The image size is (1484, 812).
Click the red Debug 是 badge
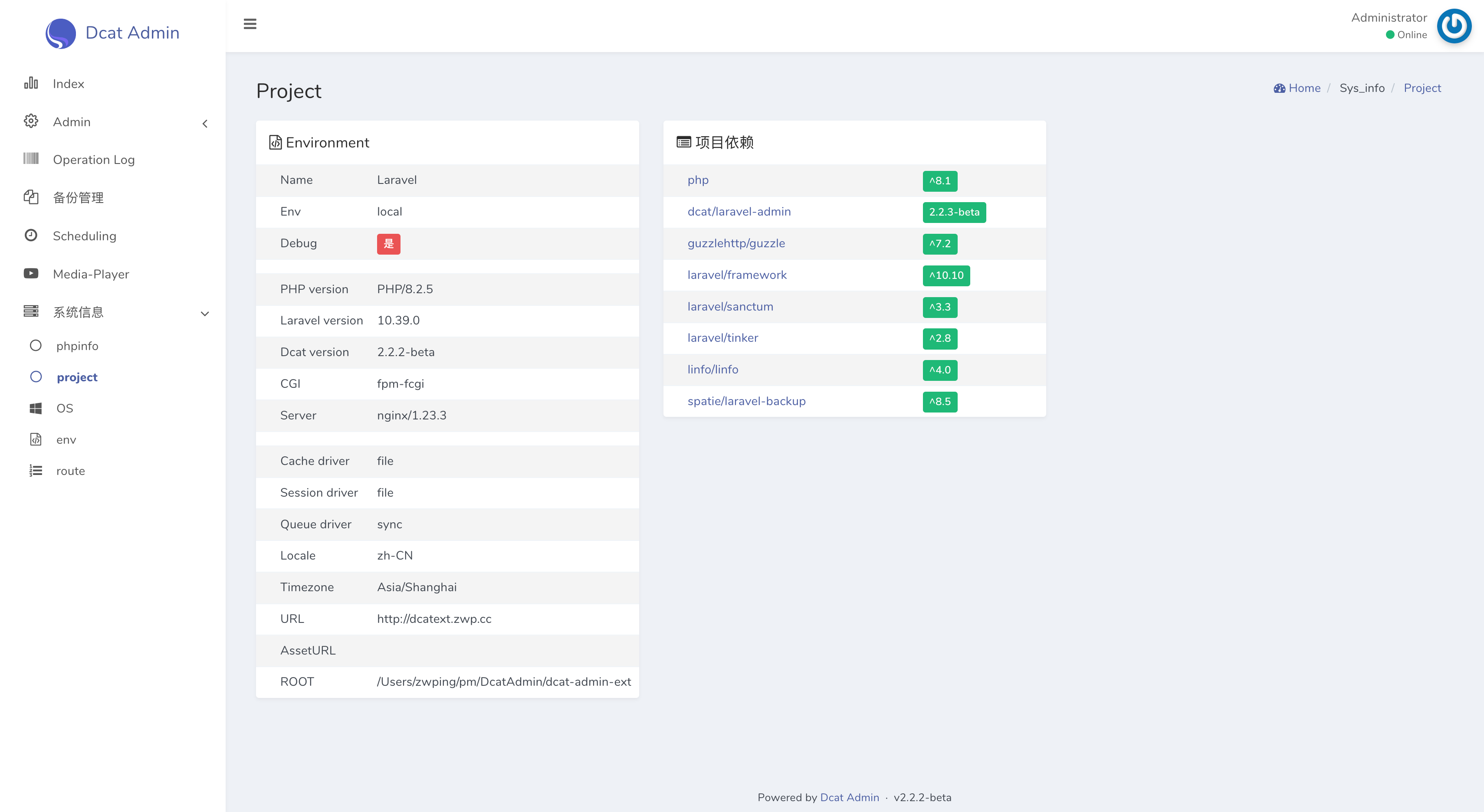tap(388, 244)
